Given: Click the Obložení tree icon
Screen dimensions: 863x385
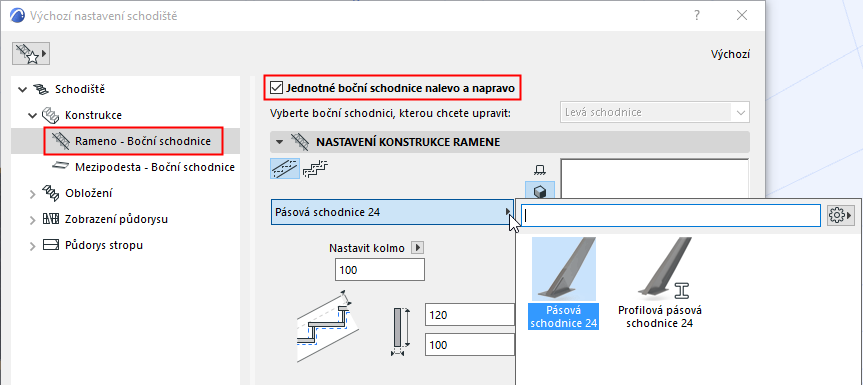Looking at the screenshot, I should [x=51, y=193].
